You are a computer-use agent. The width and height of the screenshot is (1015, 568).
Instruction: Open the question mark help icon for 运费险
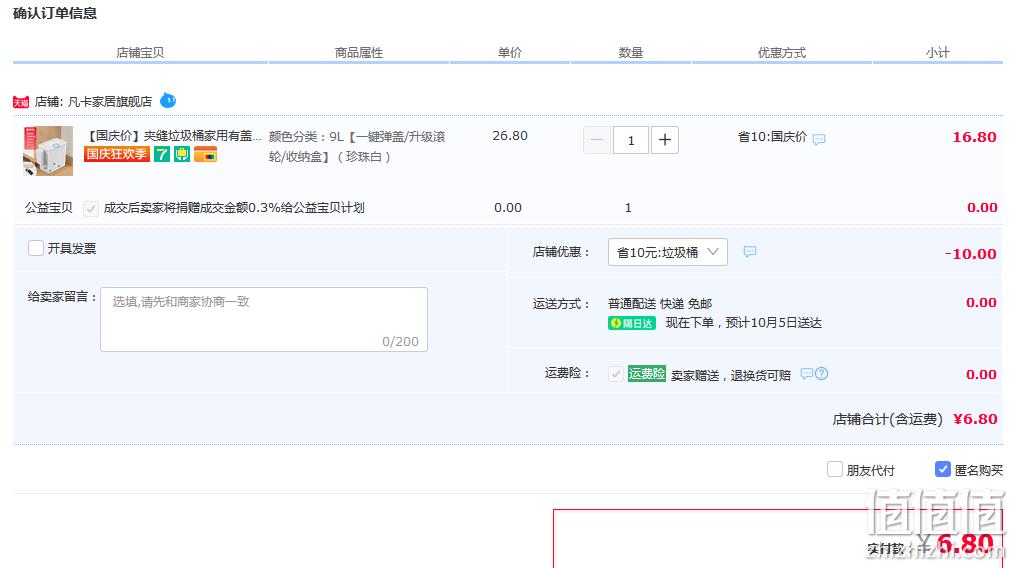coord(821,374)
